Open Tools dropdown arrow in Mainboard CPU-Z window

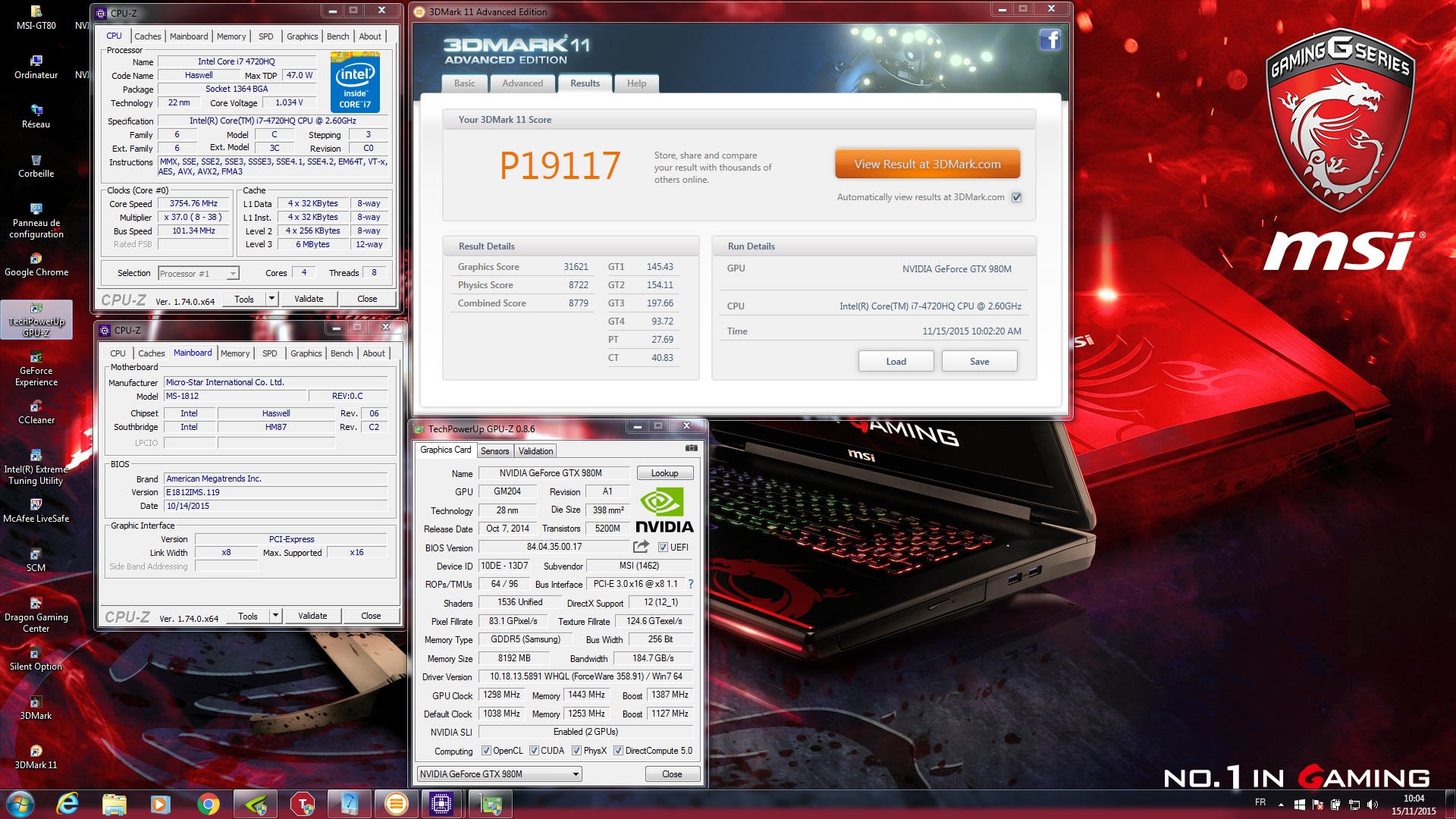click(275, 616)
